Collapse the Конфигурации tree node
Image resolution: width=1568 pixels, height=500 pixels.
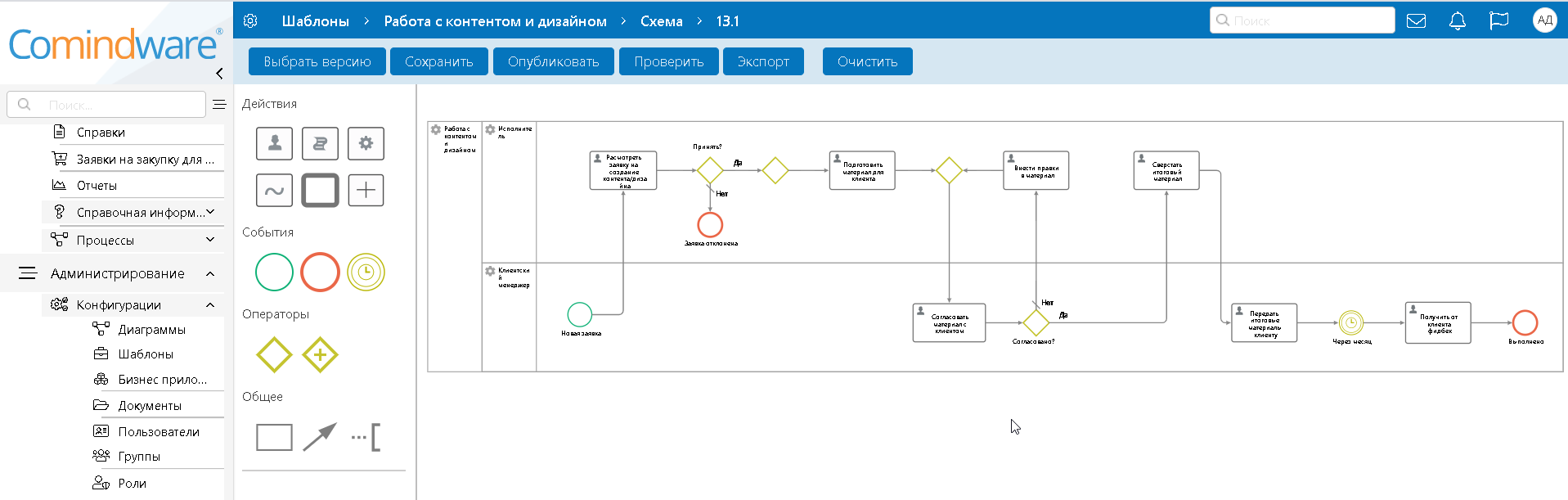click(x=210, y=305)
